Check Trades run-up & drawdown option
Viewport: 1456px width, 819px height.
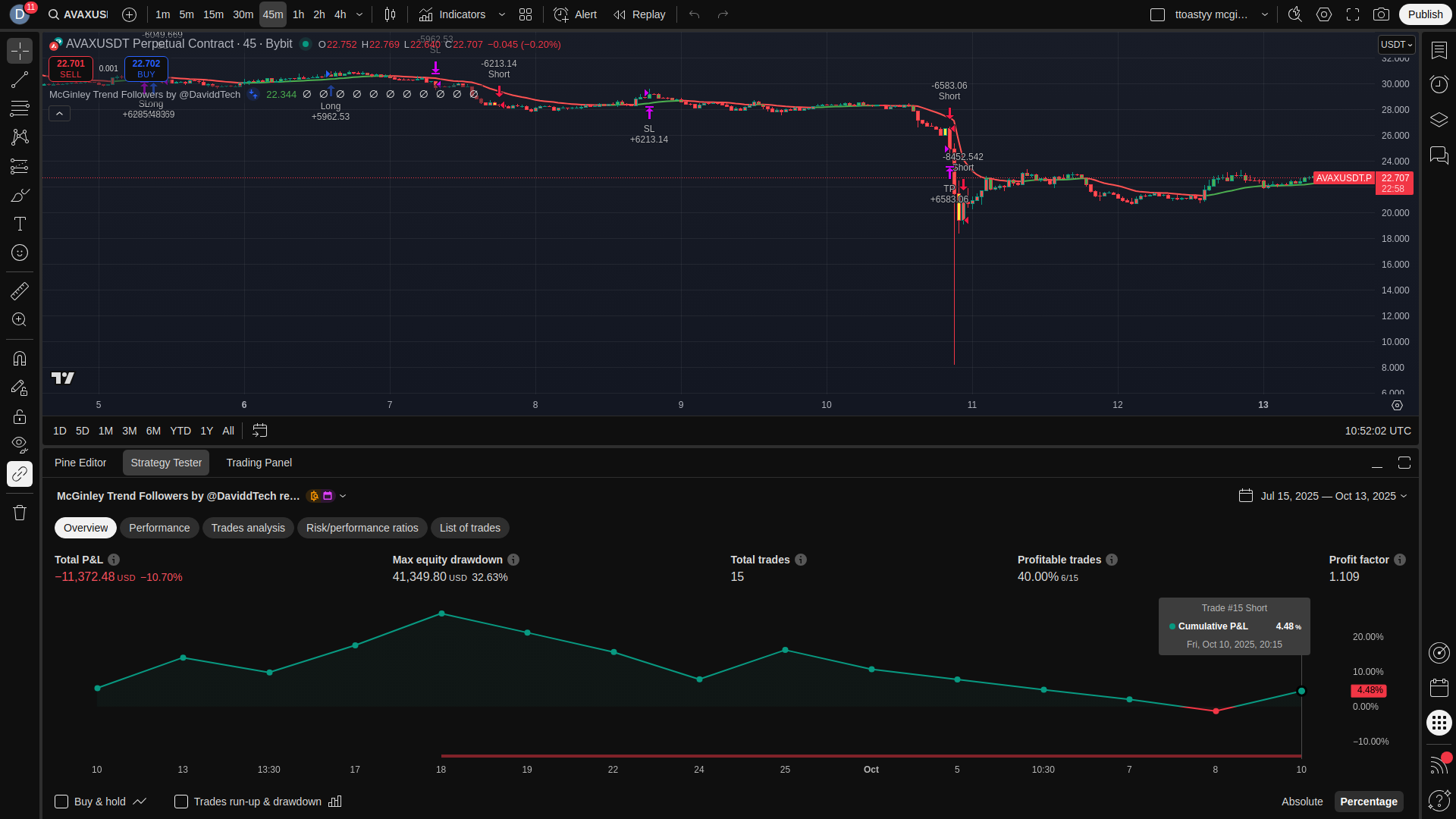pyautogui.click(x=181, y=802)
